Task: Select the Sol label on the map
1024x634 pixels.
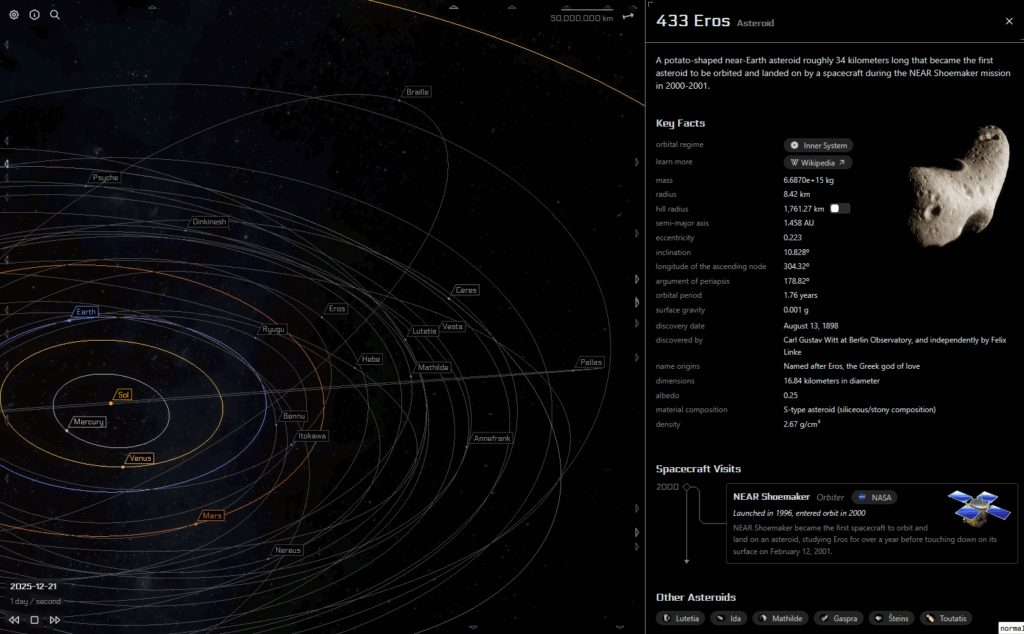Action: click(x=123, y=394)
